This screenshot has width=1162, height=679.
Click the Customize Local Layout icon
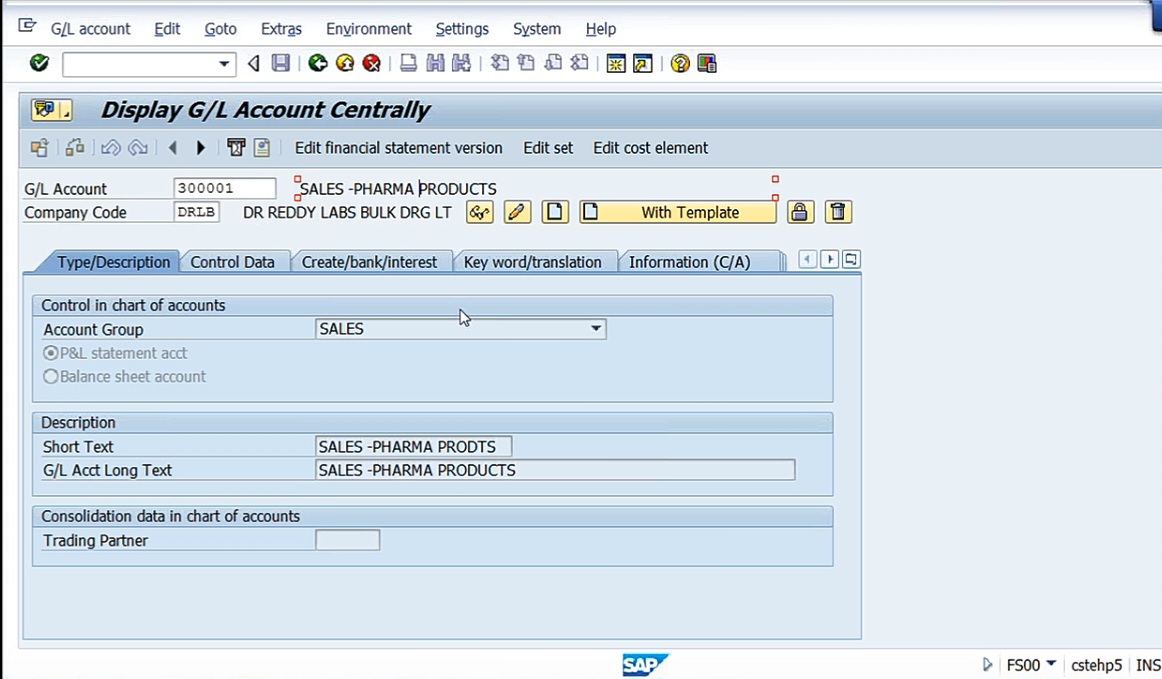[707, 63]
